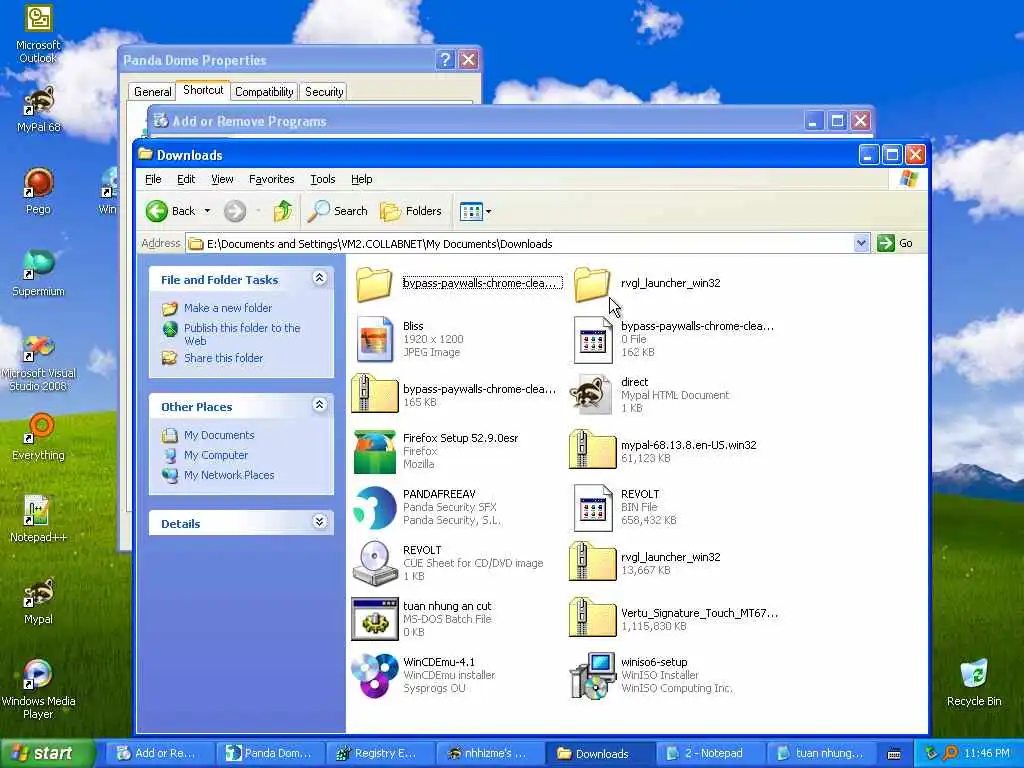Select Microsoft Visual Studio 2008 desktop icon

pos(38,363)
